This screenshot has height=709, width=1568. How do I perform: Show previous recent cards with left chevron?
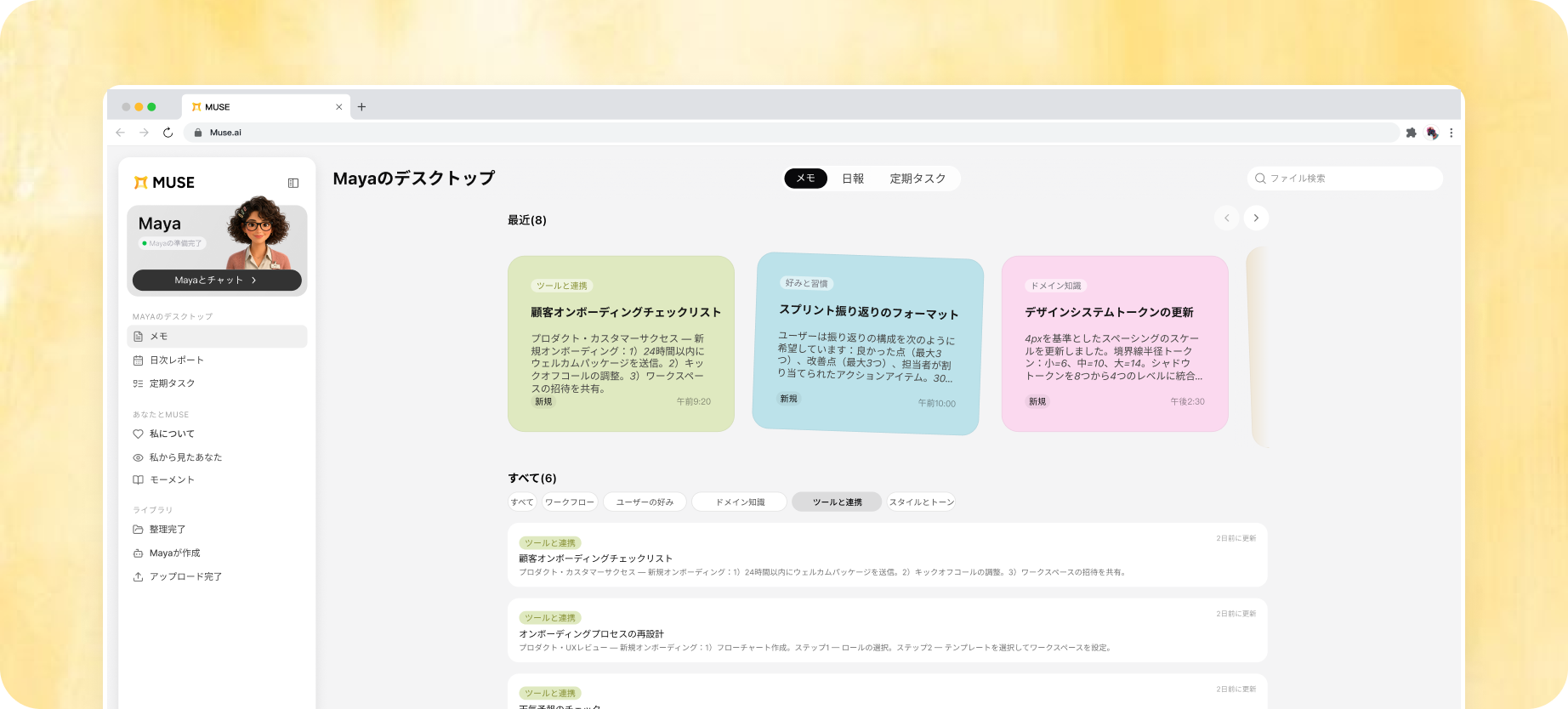(x=1227, y=218)
